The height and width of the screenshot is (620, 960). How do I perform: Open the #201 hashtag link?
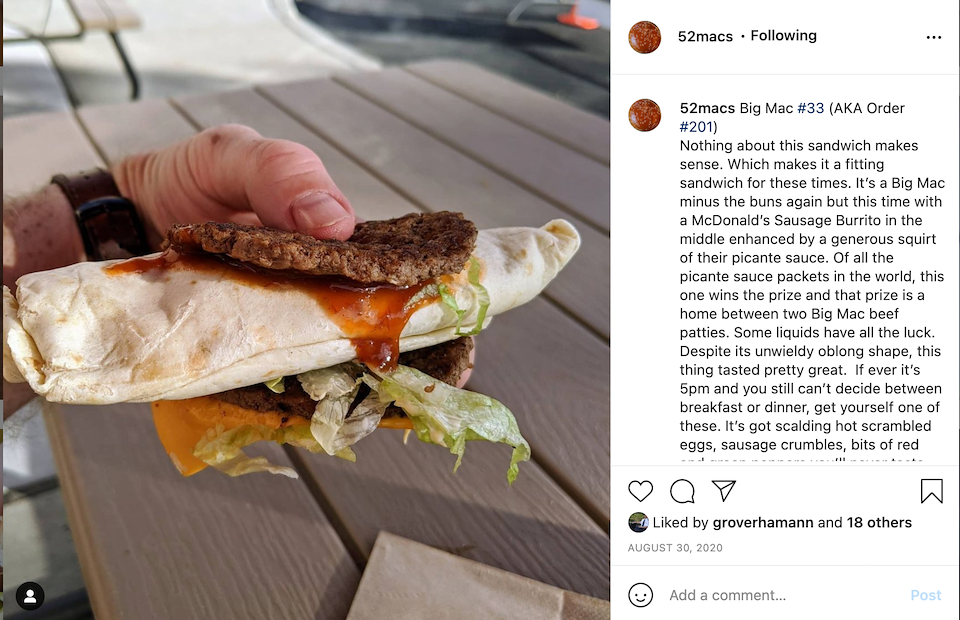tap(696, 127)
